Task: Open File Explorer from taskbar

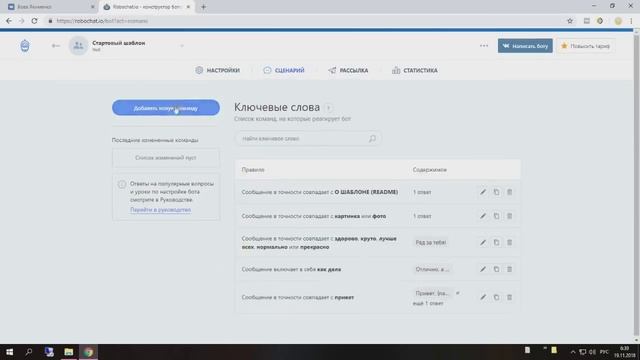Action: (x=69, y=352)
